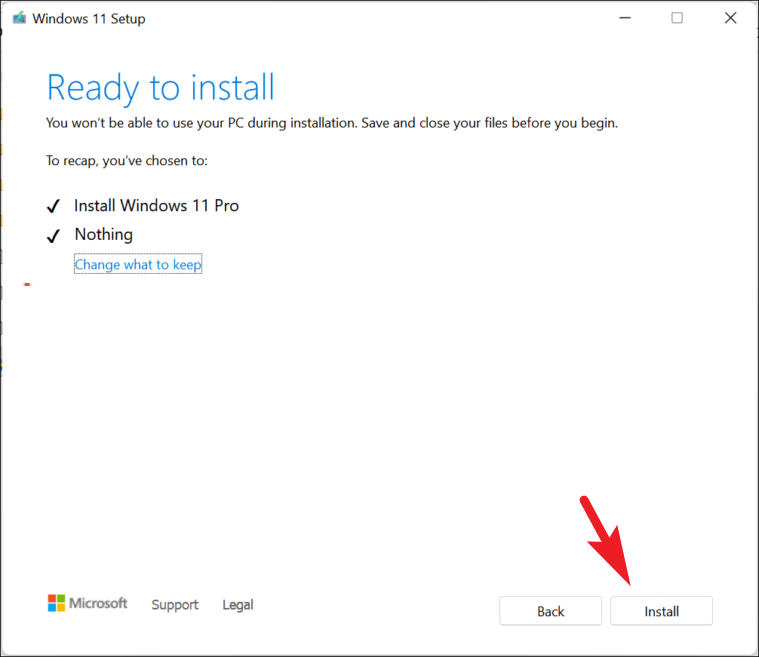Close the Windows 11 Setup window
The width and height of the screenshot is (759, 657).
click(730, 18)
